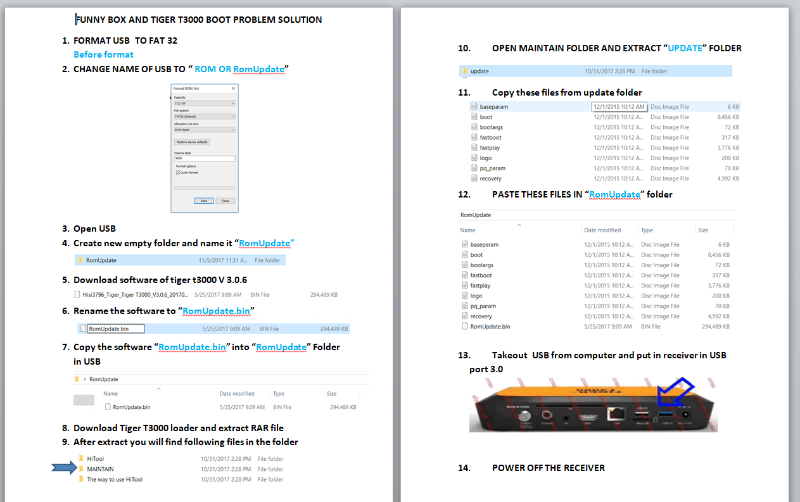Click blue 'RomUpdate.bin' text in step 7
This screenshot has height=502, width=800.
(192, 347)
